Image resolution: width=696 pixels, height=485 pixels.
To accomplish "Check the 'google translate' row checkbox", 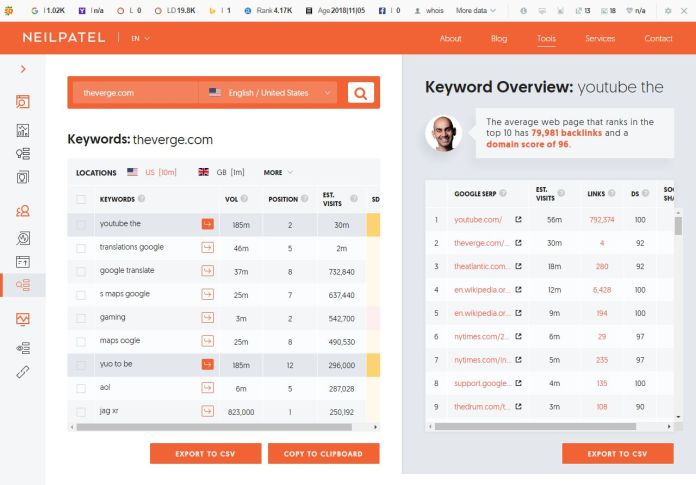I will (x=81, y=271).
